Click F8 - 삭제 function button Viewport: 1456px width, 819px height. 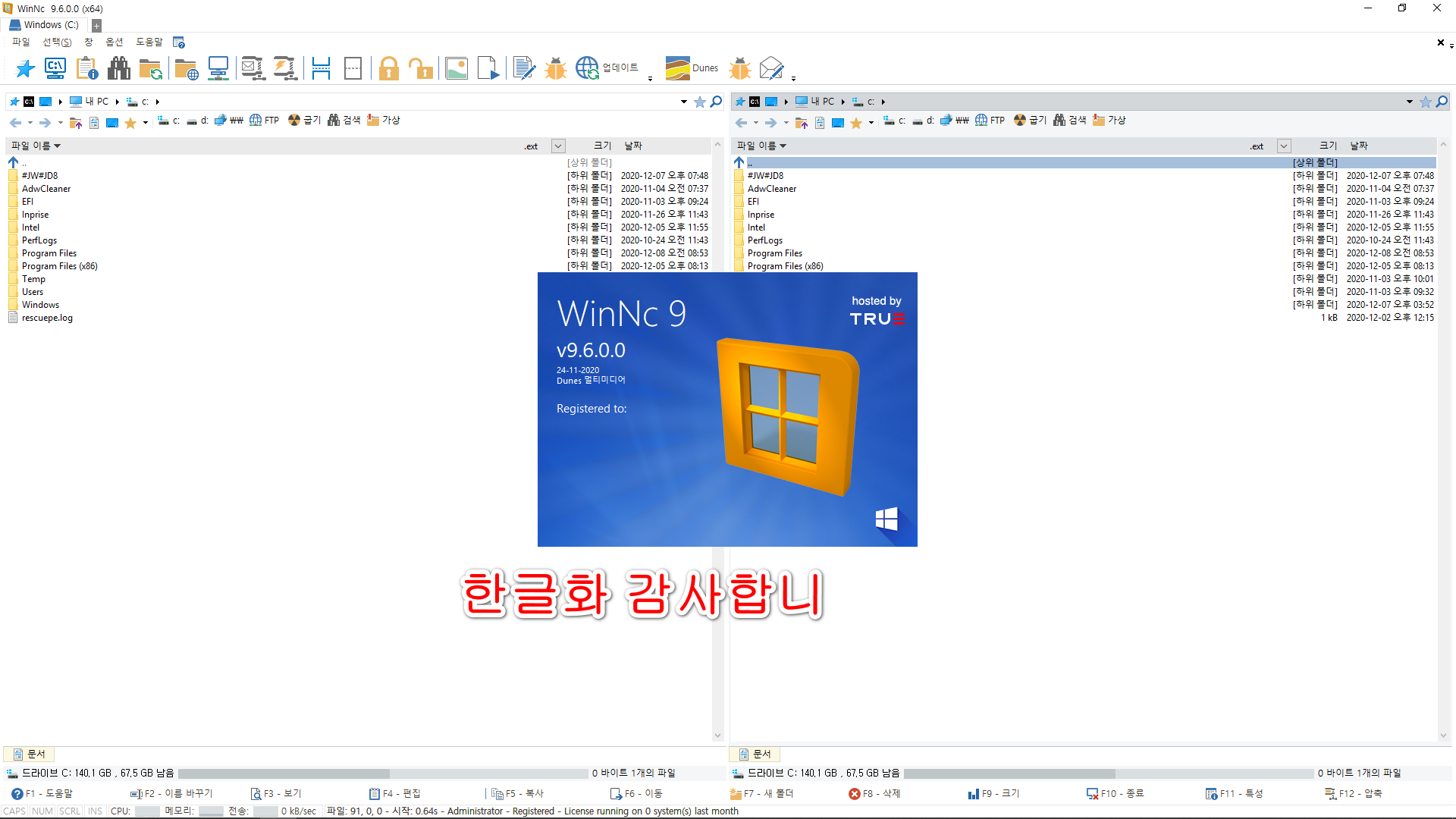tap(874, 794)
